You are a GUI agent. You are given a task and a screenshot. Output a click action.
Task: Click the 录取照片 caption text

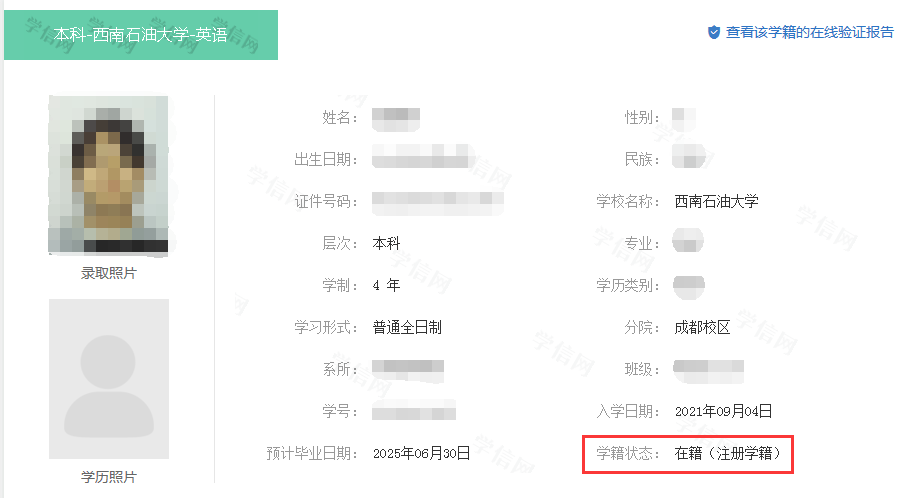[x=108, y=274]
